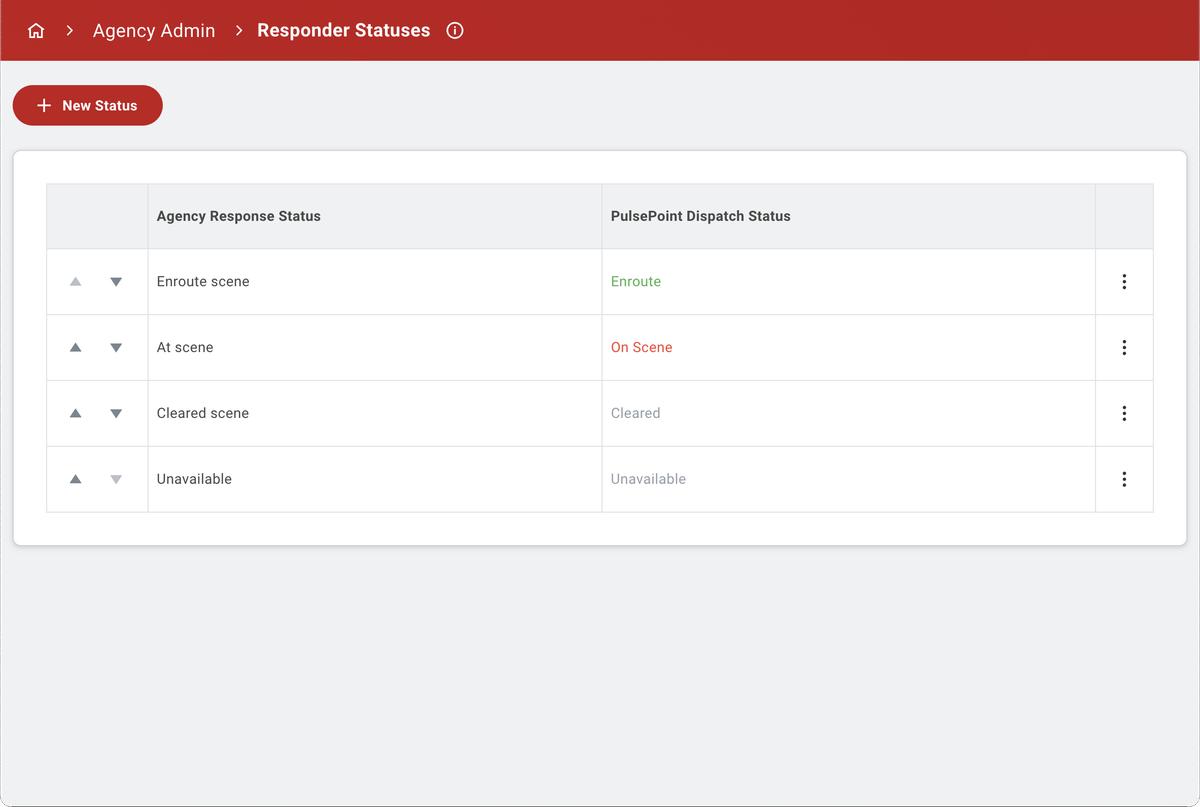
Task: Open the options menu for Cleared scene
Action: click(x=1124, y=413)
